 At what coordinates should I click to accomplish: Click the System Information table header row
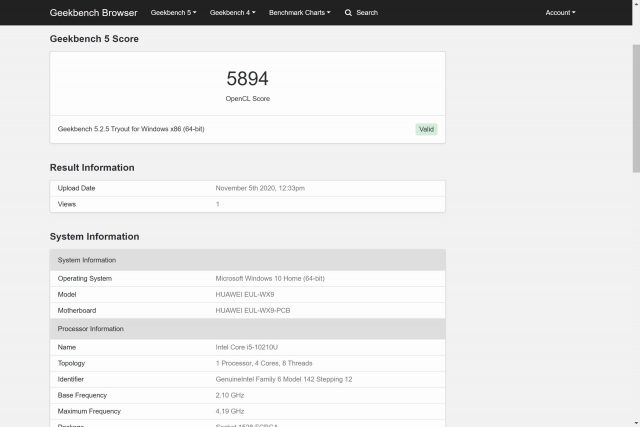(247, 260)
